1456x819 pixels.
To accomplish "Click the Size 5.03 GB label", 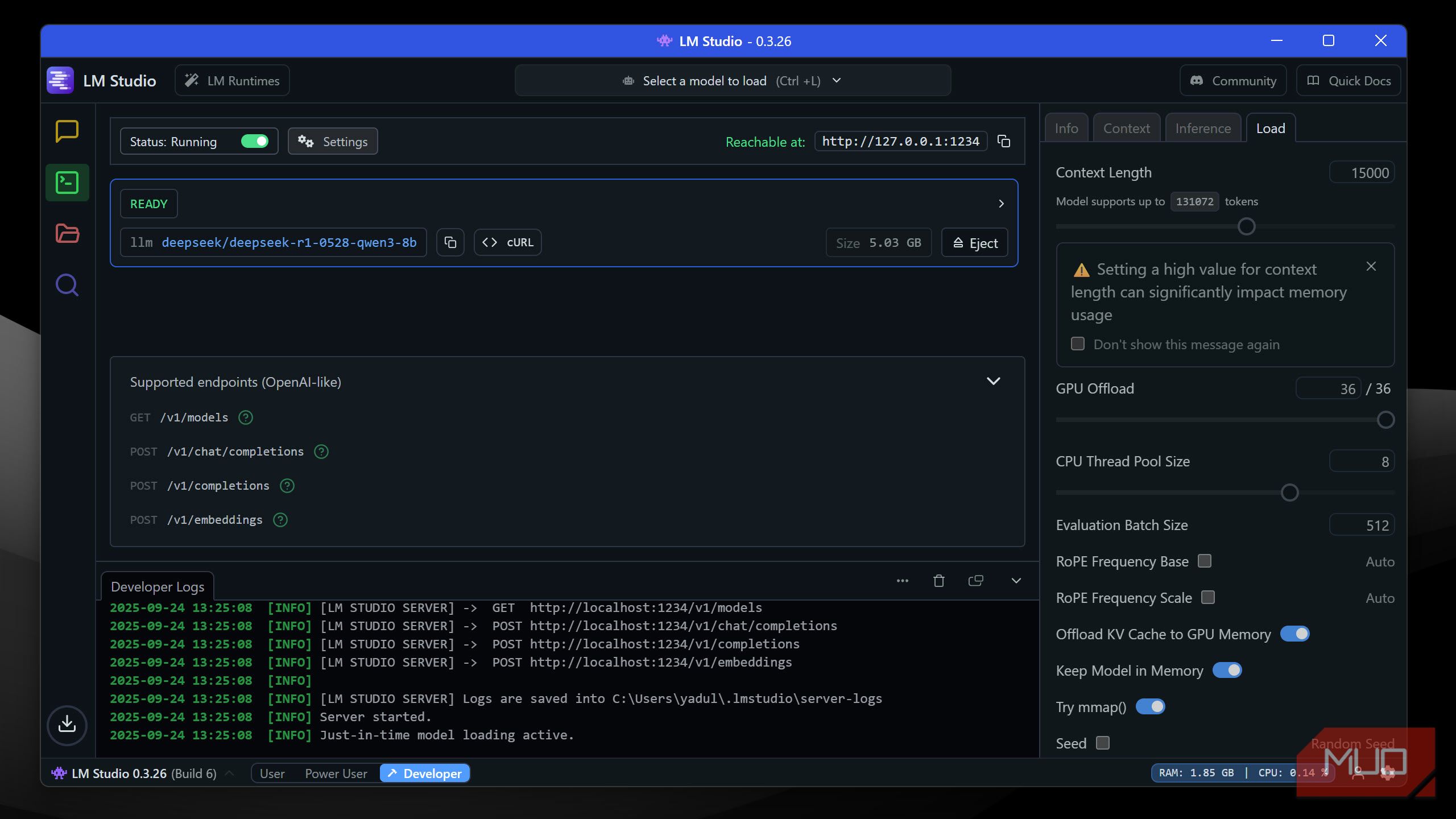I will coord(879,243).
